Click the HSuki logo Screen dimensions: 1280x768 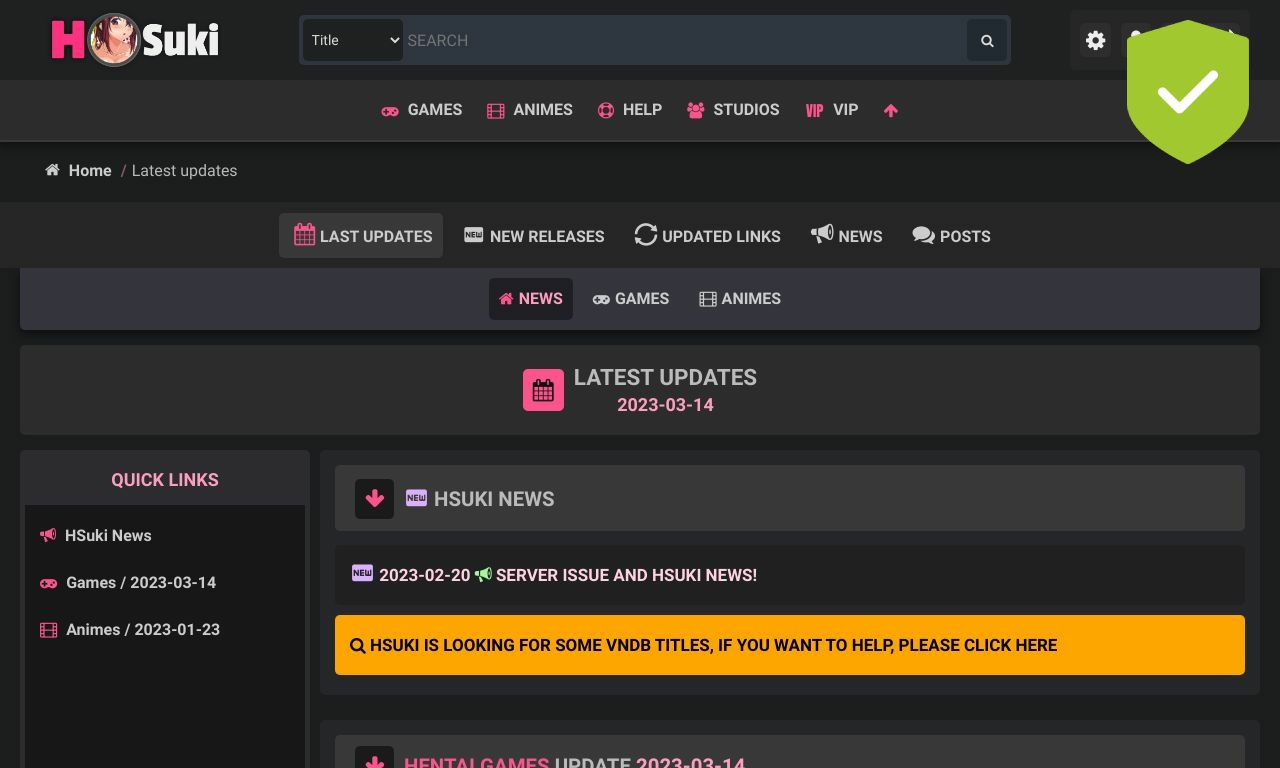[135, 40]
